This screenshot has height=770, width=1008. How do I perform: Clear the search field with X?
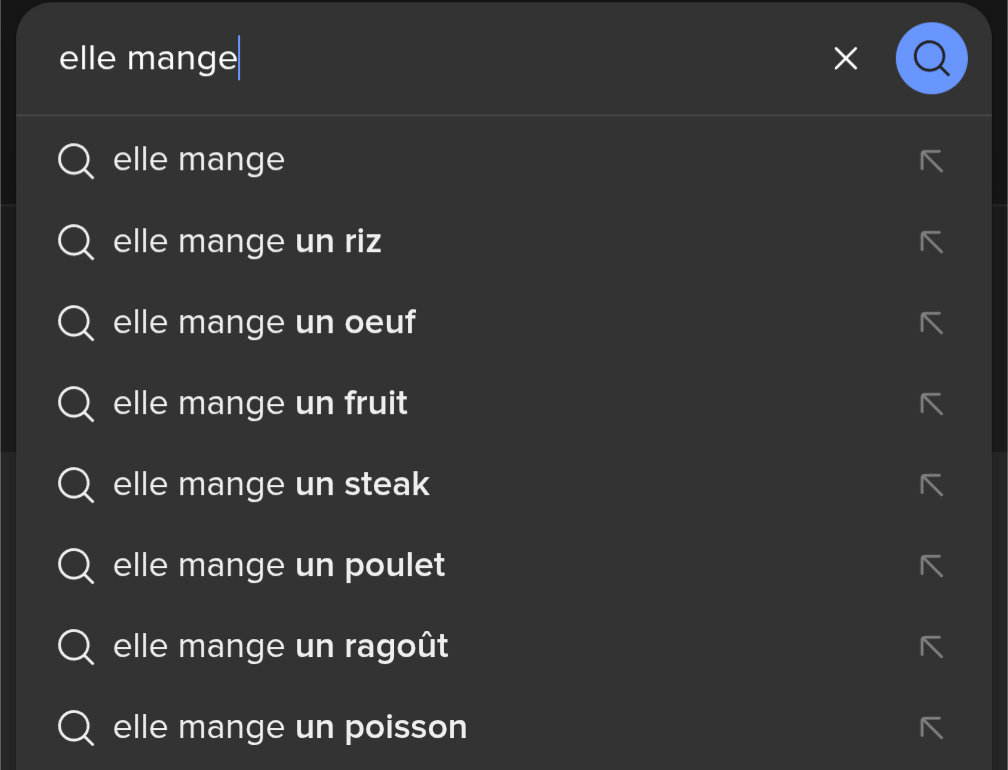coord(846,59)
